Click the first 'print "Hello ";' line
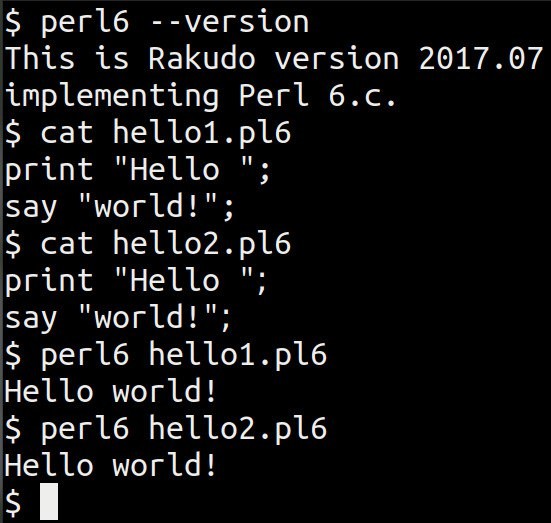 tap(137, 170)
